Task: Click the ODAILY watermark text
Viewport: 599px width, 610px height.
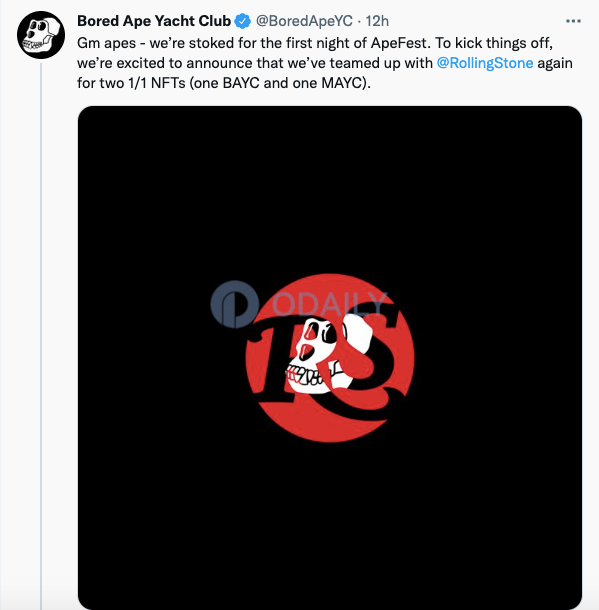Action: click(x=329, y=303)
